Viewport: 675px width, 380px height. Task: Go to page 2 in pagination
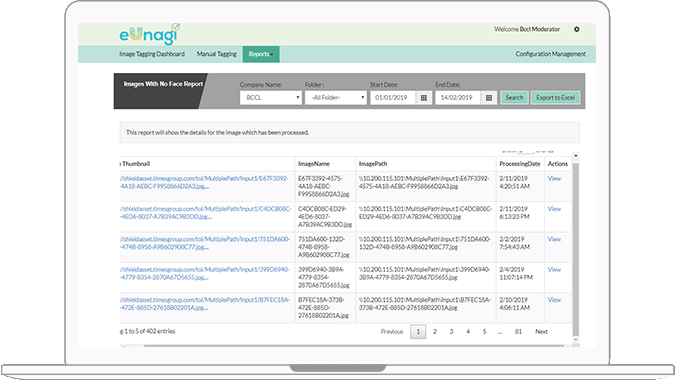tap(435, 331)
